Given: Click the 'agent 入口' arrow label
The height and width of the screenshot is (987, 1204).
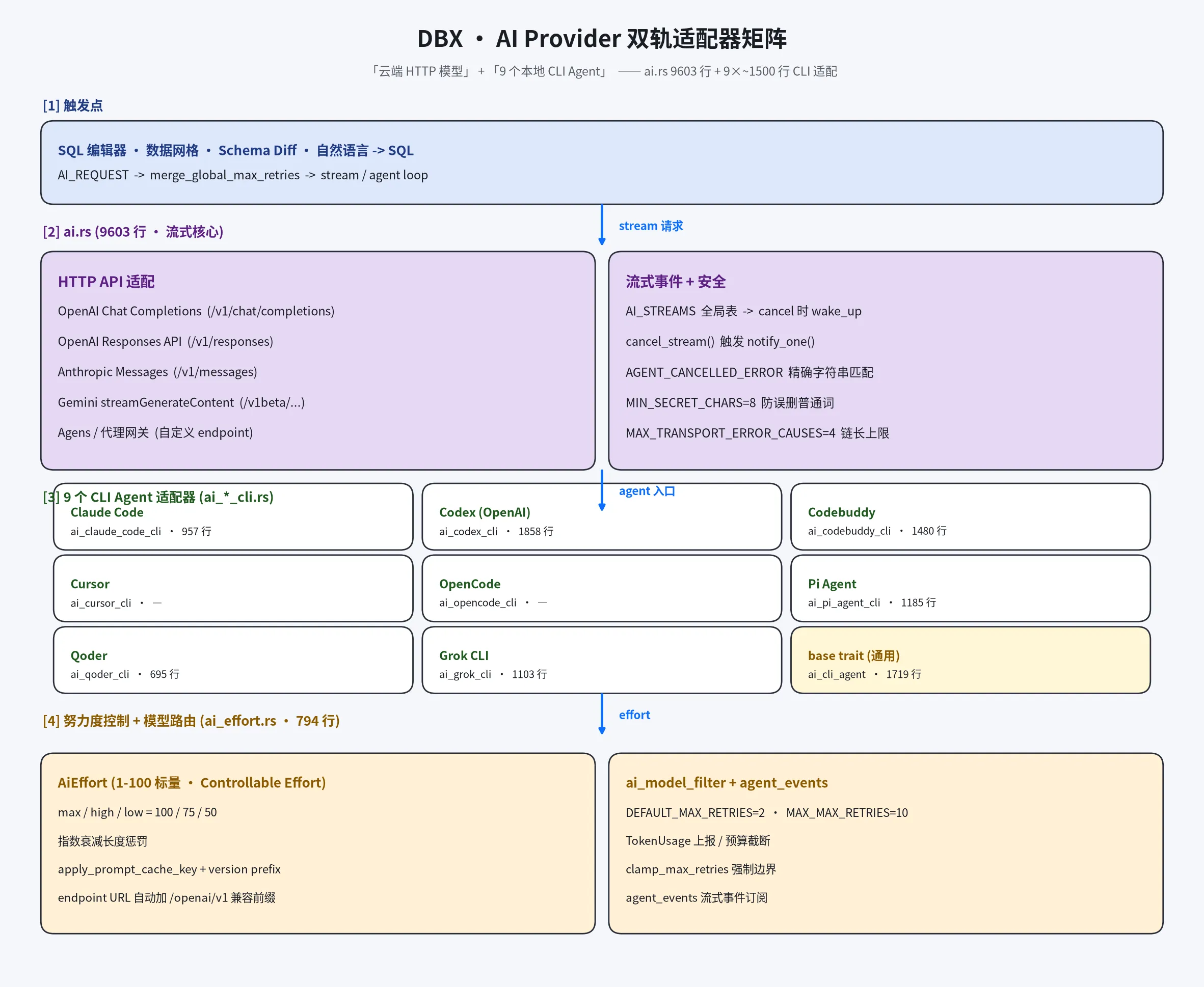Looking at the screenshot, I should tap(647, 490).
